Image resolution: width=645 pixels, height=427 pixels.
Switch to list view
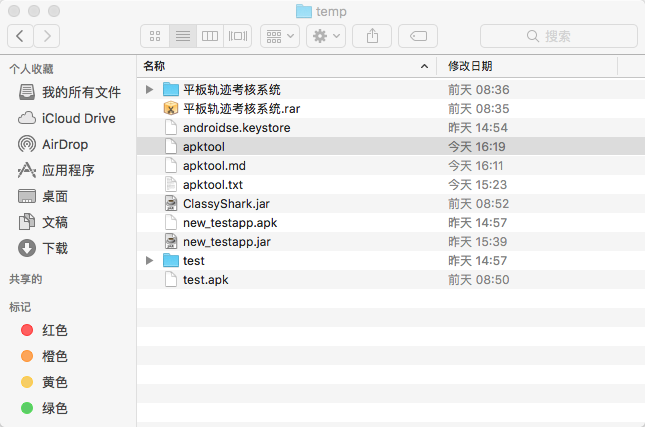pos(183,36)
